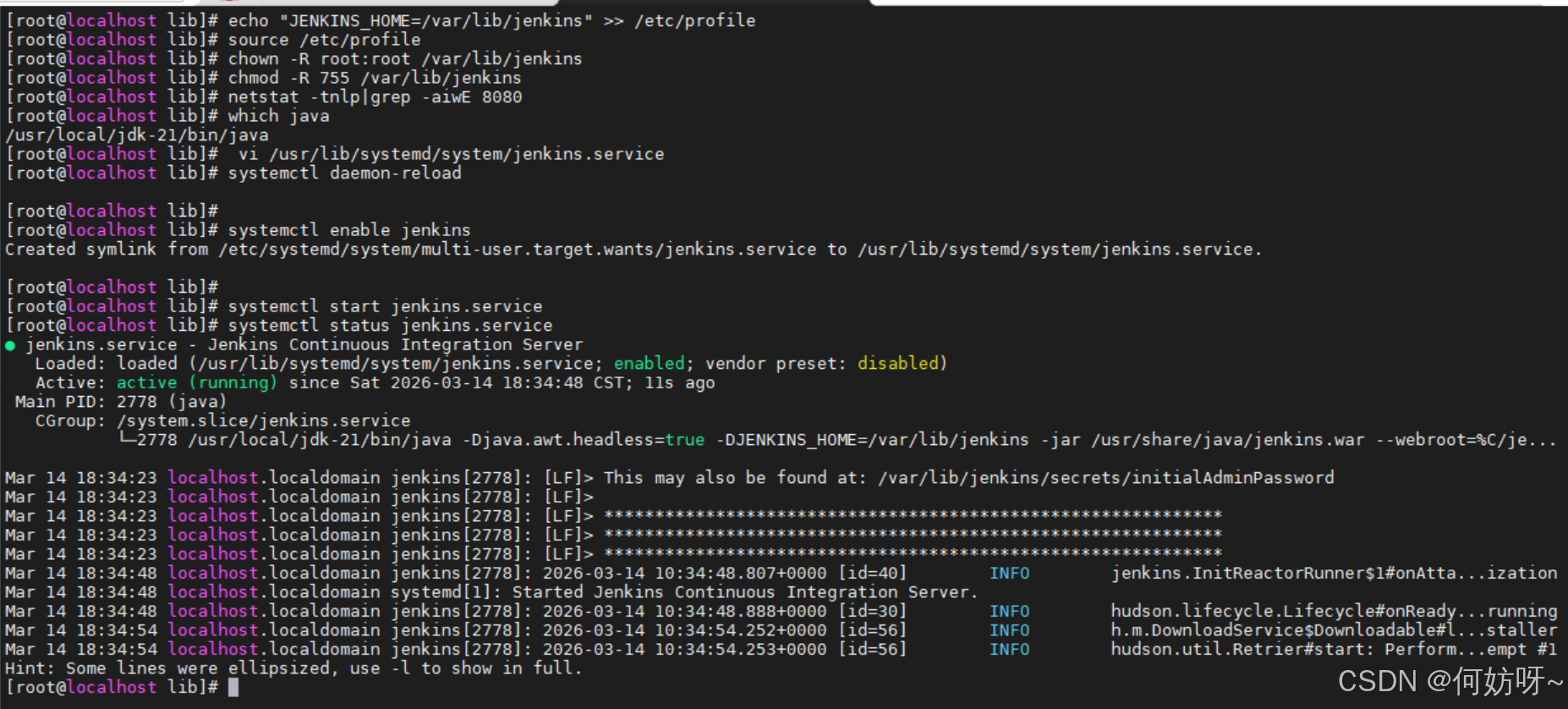
Task: Click the green 'enabled' word
Action: 649,364
